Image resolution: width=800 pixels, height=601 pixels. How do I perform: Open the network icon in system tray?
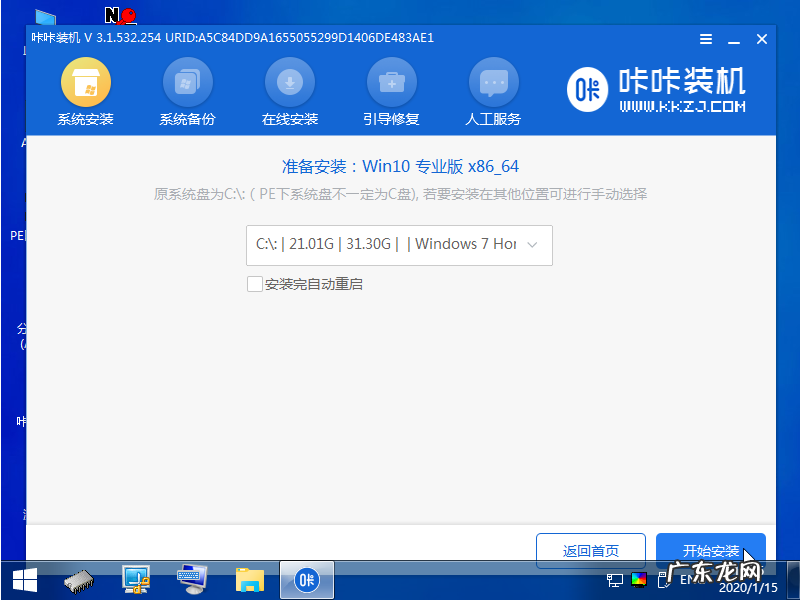click(x=614, y=580)
